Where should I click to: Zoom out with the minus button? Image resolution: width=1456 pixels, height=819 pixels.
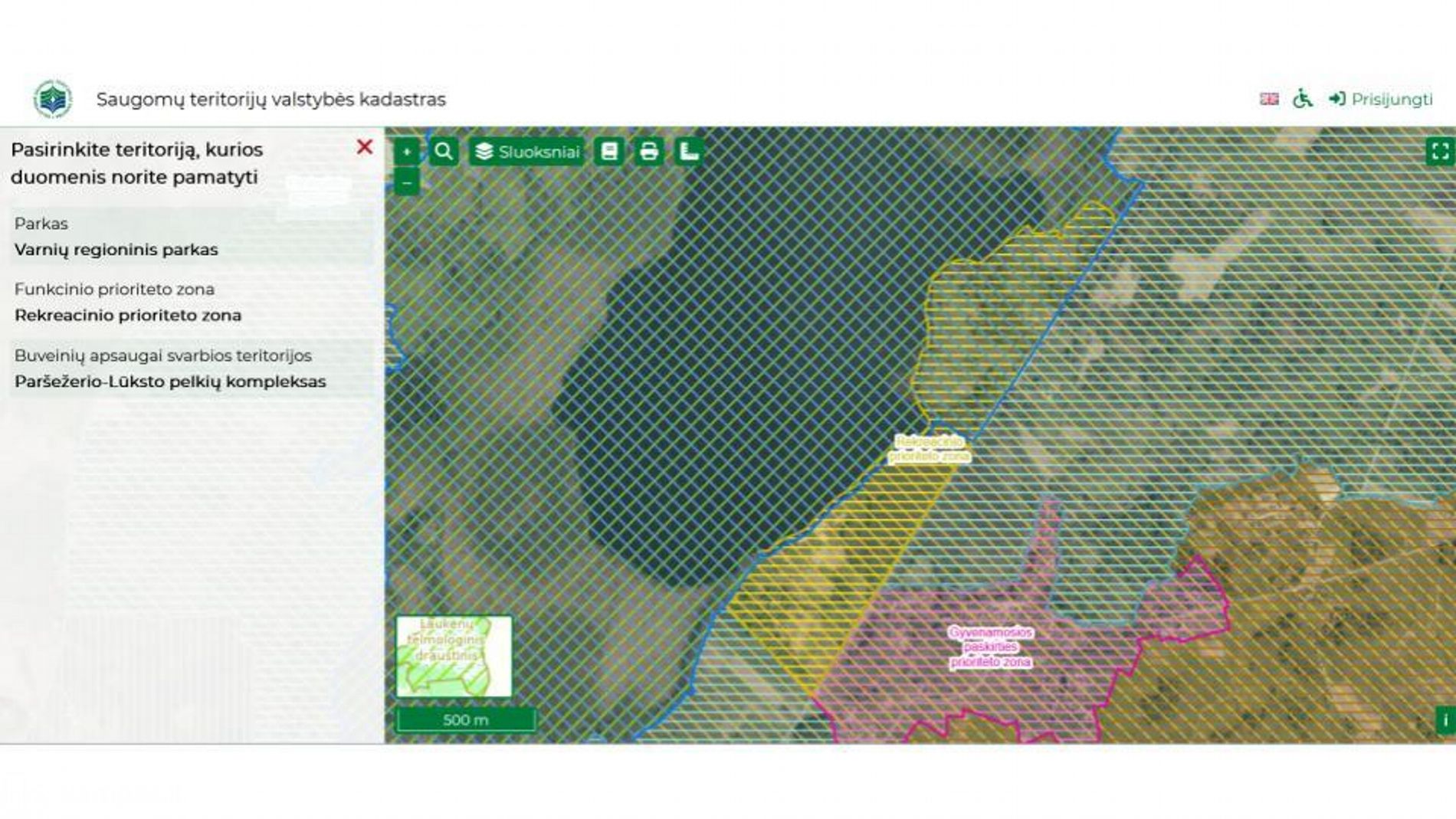[x=407, y=183]
